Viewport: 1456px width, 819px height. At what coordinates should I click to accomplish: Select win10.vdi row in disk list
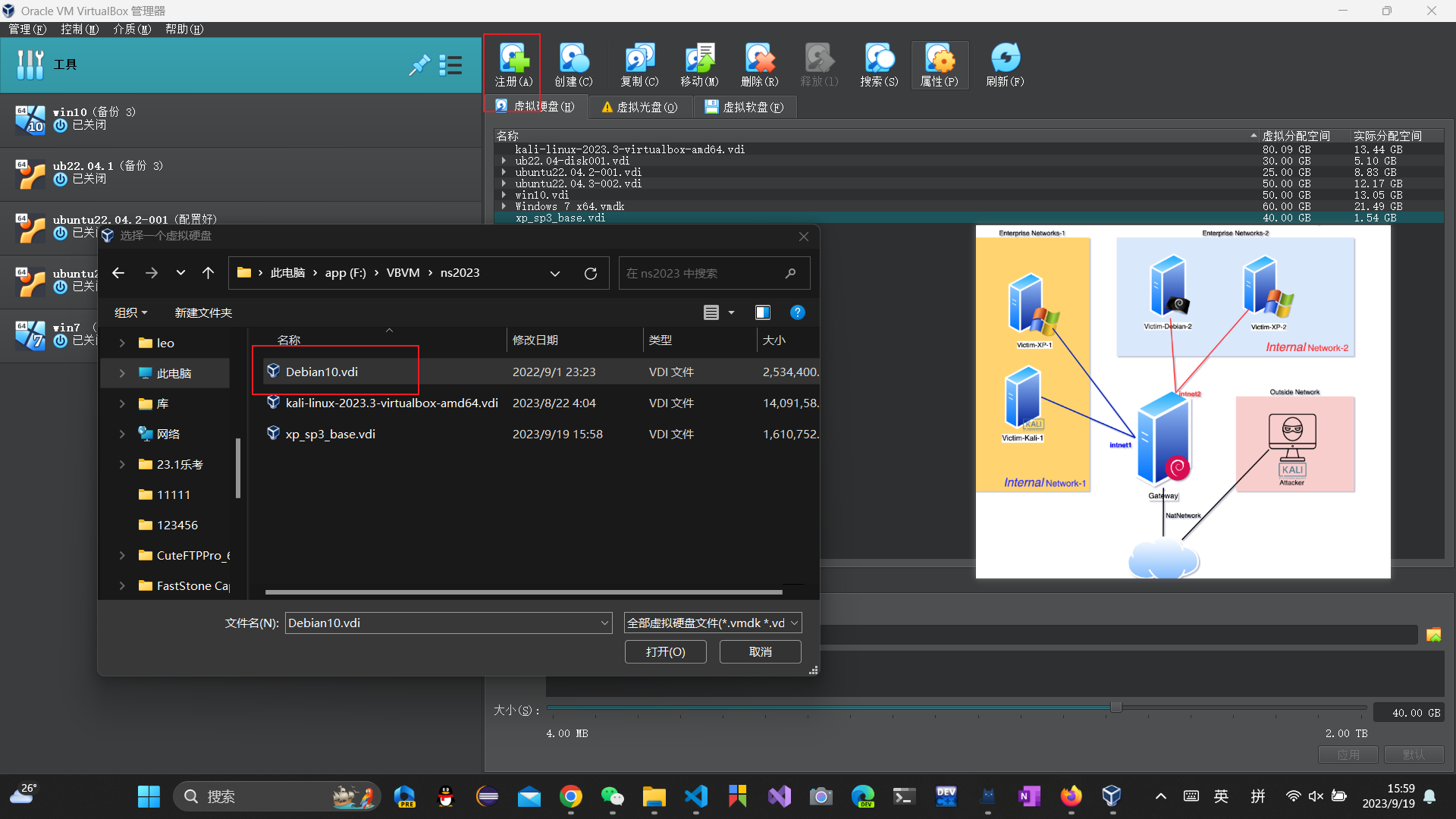tap(541, 195)
